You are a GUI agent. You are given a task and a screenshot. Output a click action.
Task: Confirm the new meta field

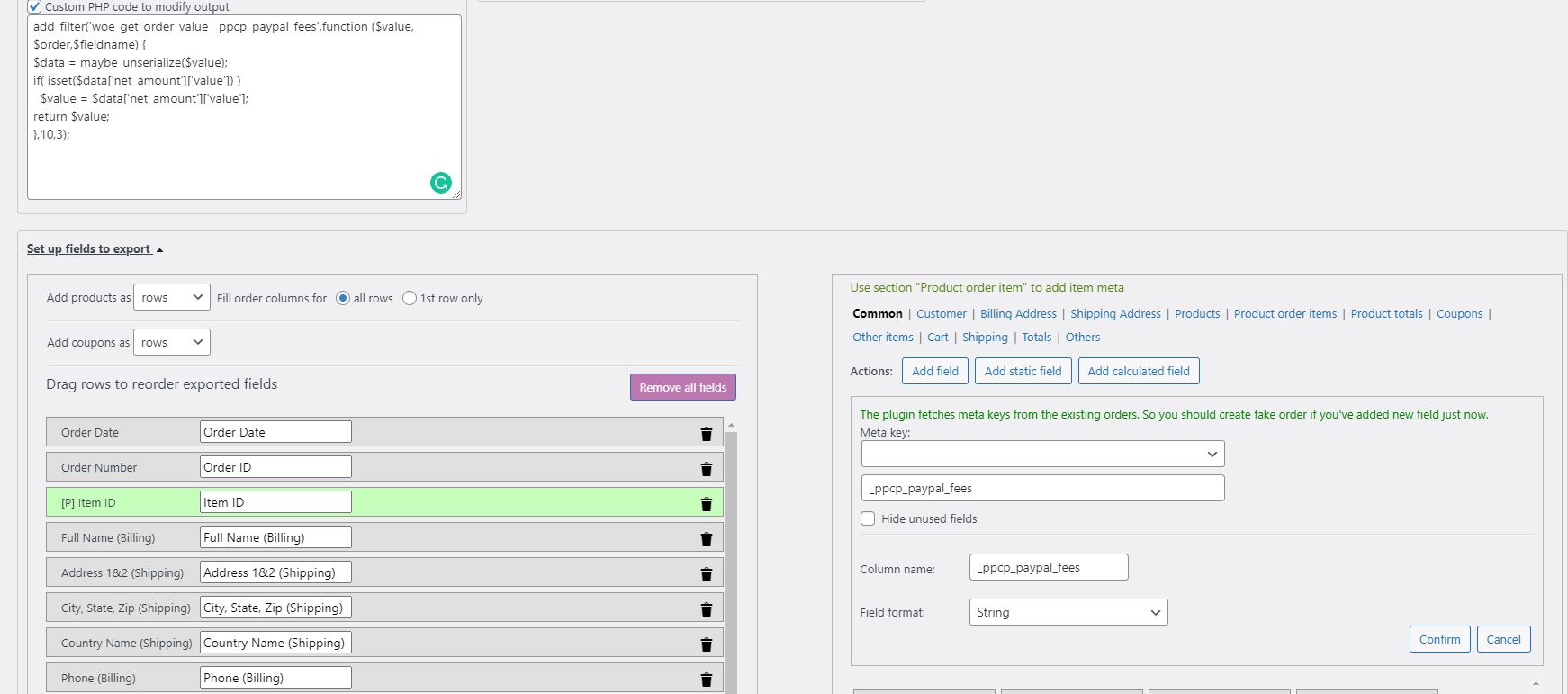pos(1440,639)
